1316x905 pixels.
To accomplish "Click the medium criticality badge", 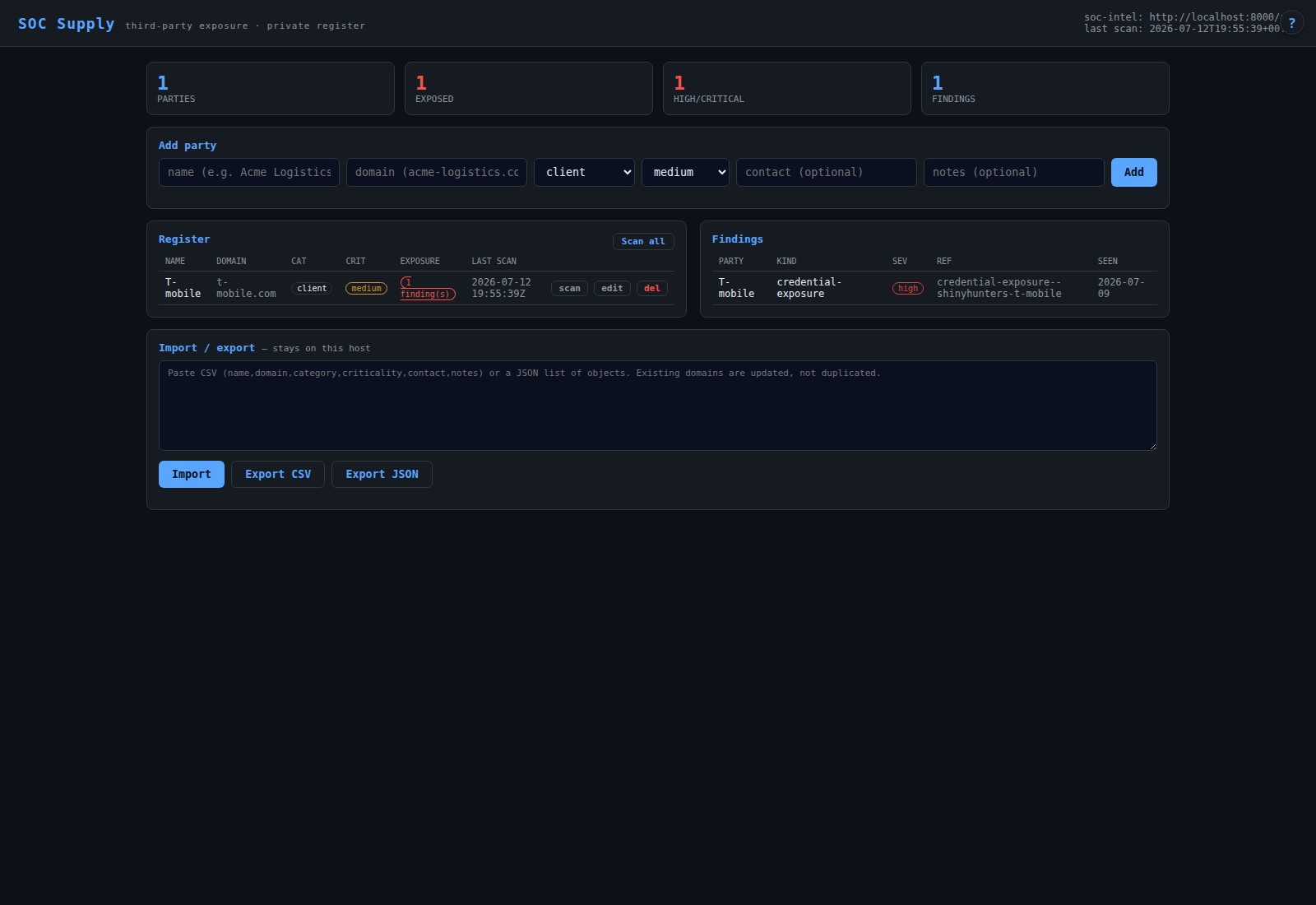I will [366, 288].
